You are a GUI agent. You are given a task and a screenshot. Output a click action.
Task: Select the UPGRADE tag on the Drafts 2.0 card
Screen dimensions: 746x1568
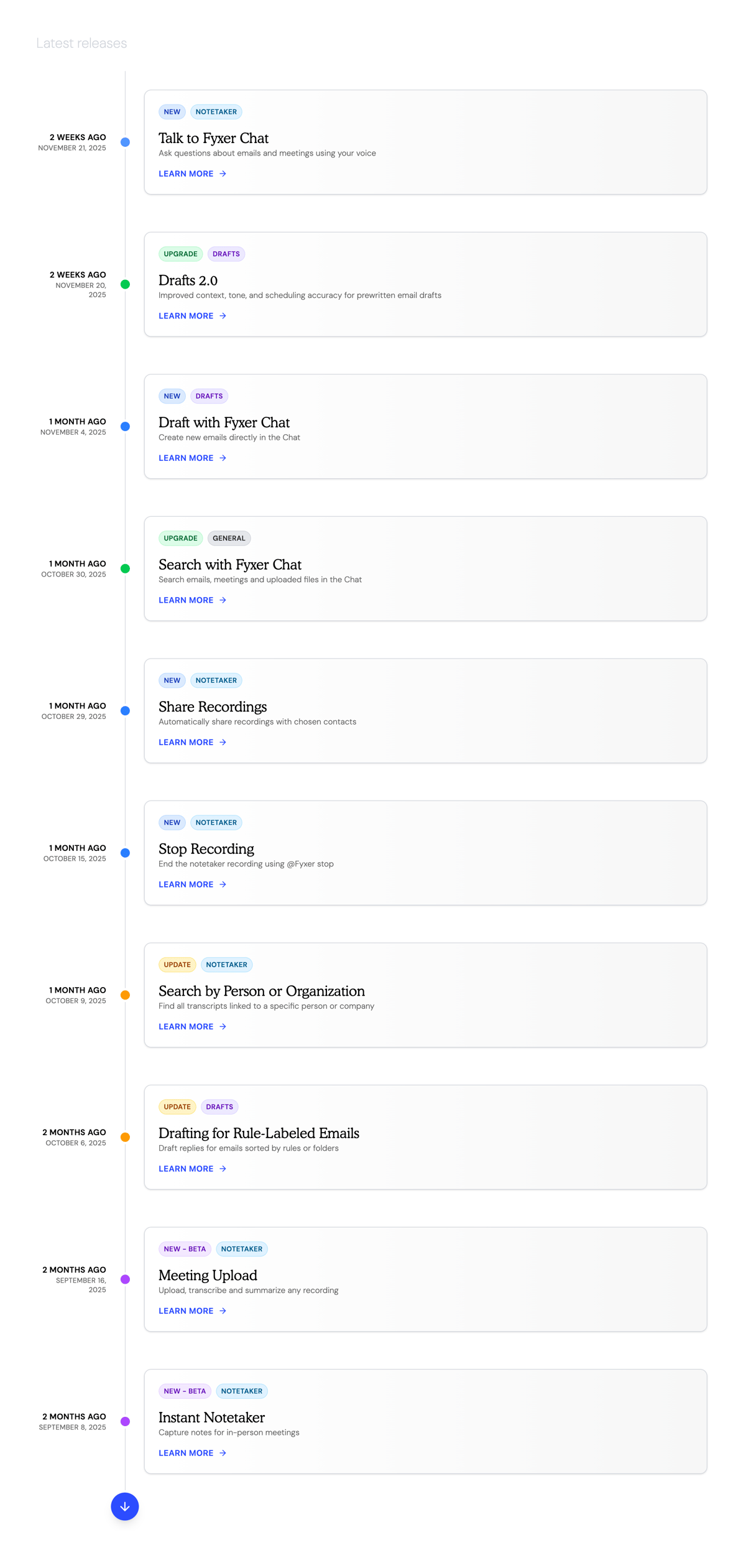[180, 254]
